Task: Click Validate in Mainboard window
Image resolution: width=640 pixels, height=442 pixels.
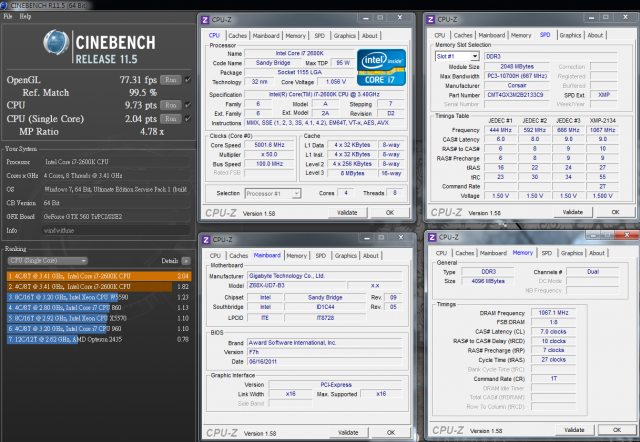Action: coord(348,433)
